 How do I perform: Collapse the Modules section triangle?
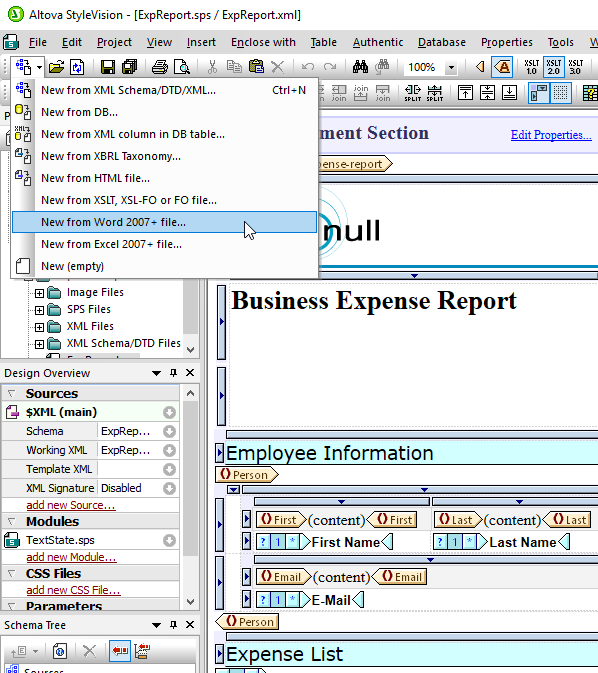[x=12, y=521]
